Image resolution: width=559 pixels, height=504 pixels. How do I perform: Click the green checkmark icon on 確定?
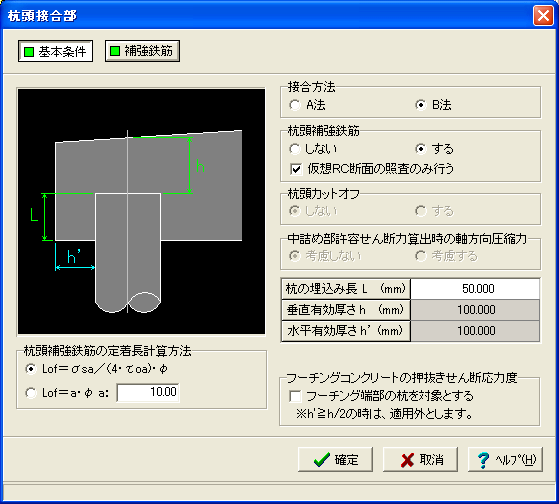click(322, 460)
